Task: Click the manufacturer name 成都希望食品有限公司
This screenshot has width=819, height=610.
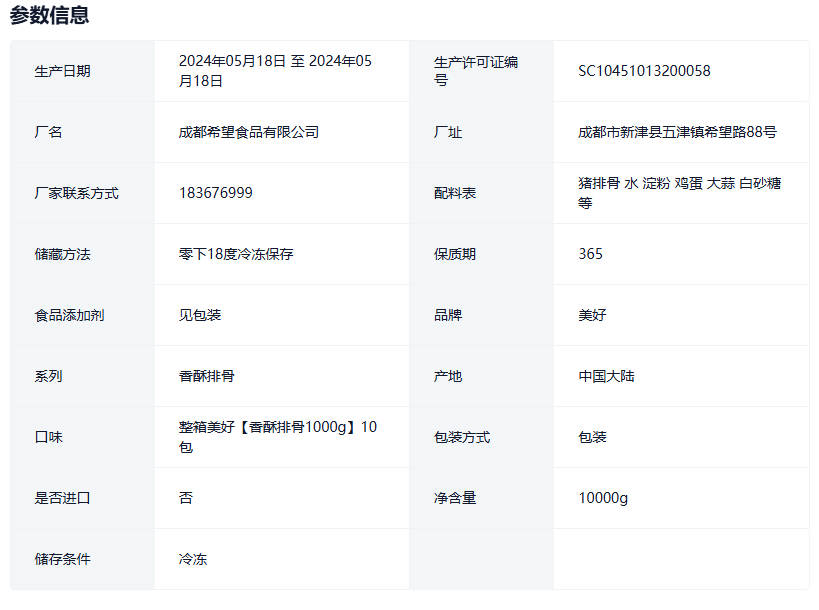Action: (249, 132)
